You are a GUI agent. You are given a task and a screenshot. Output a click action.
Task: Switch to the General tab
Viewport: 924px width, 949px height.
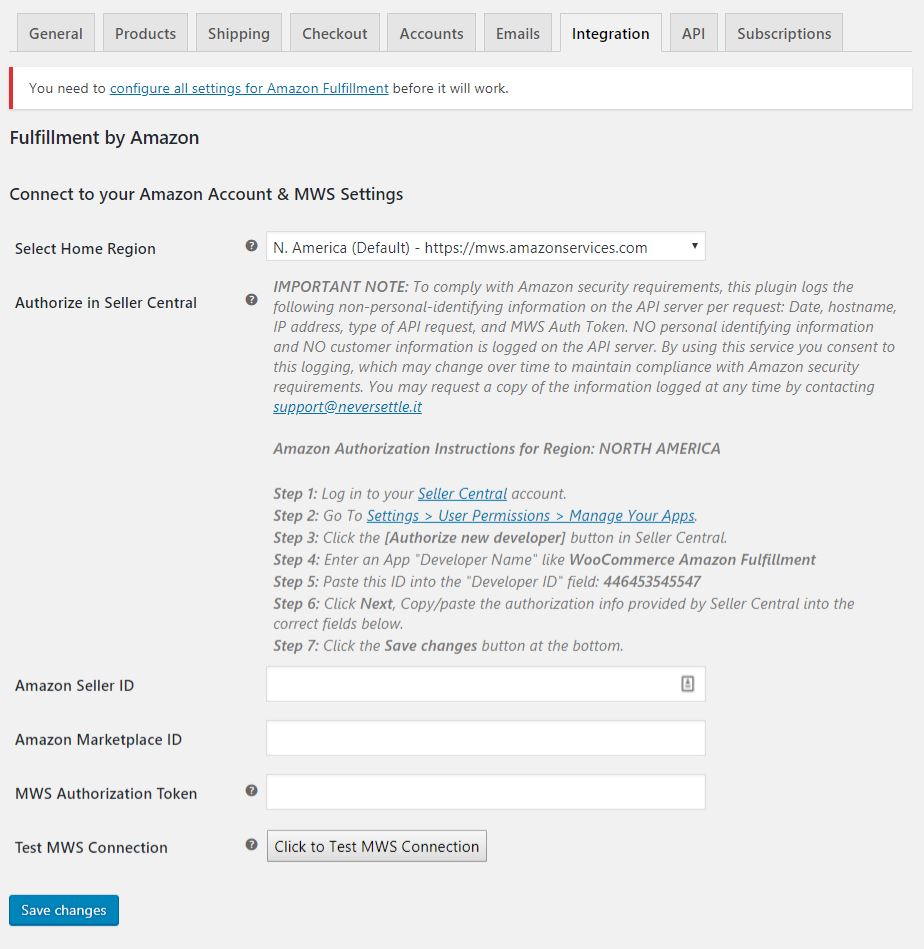55,32
